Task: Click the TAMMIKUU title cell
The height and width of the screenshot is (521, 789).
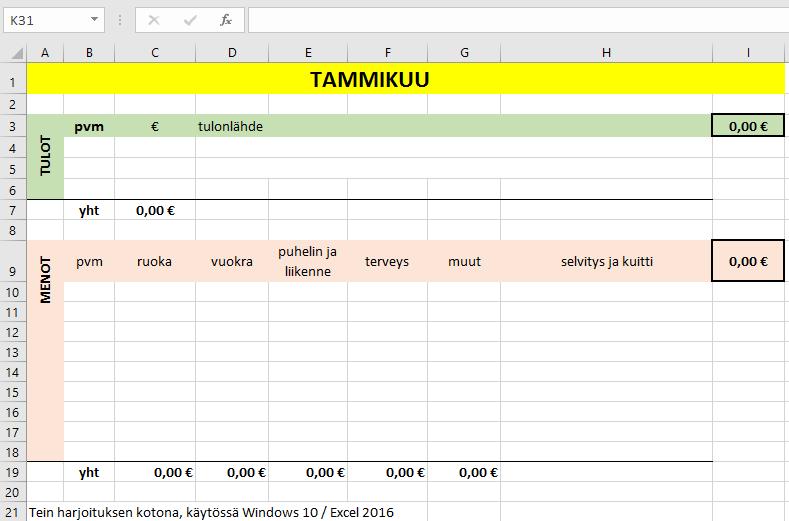Action: 406,79
